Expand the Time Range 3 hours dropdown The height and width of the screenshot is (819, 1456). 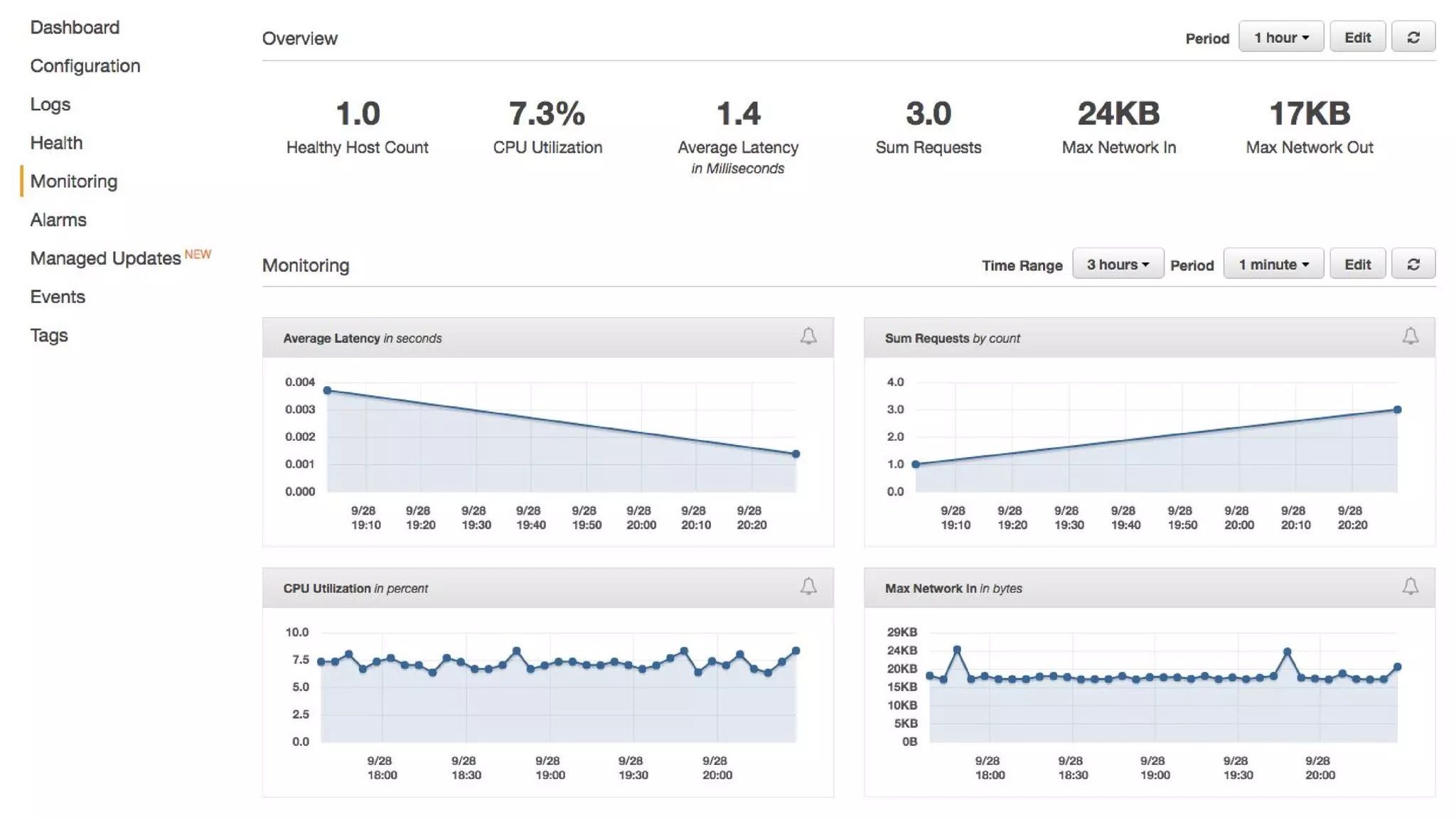coord(1118,264)
